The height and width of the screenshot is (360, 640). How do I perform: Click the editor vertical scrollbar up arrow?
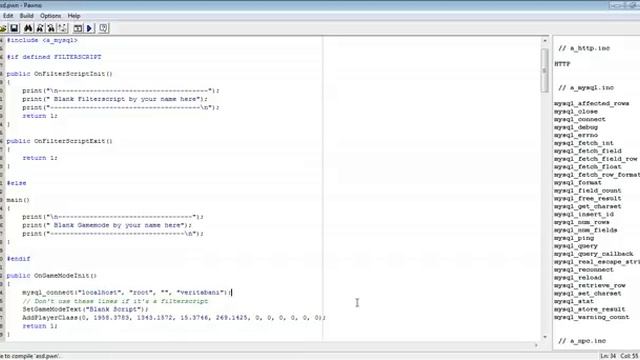(x=545, y=41)
